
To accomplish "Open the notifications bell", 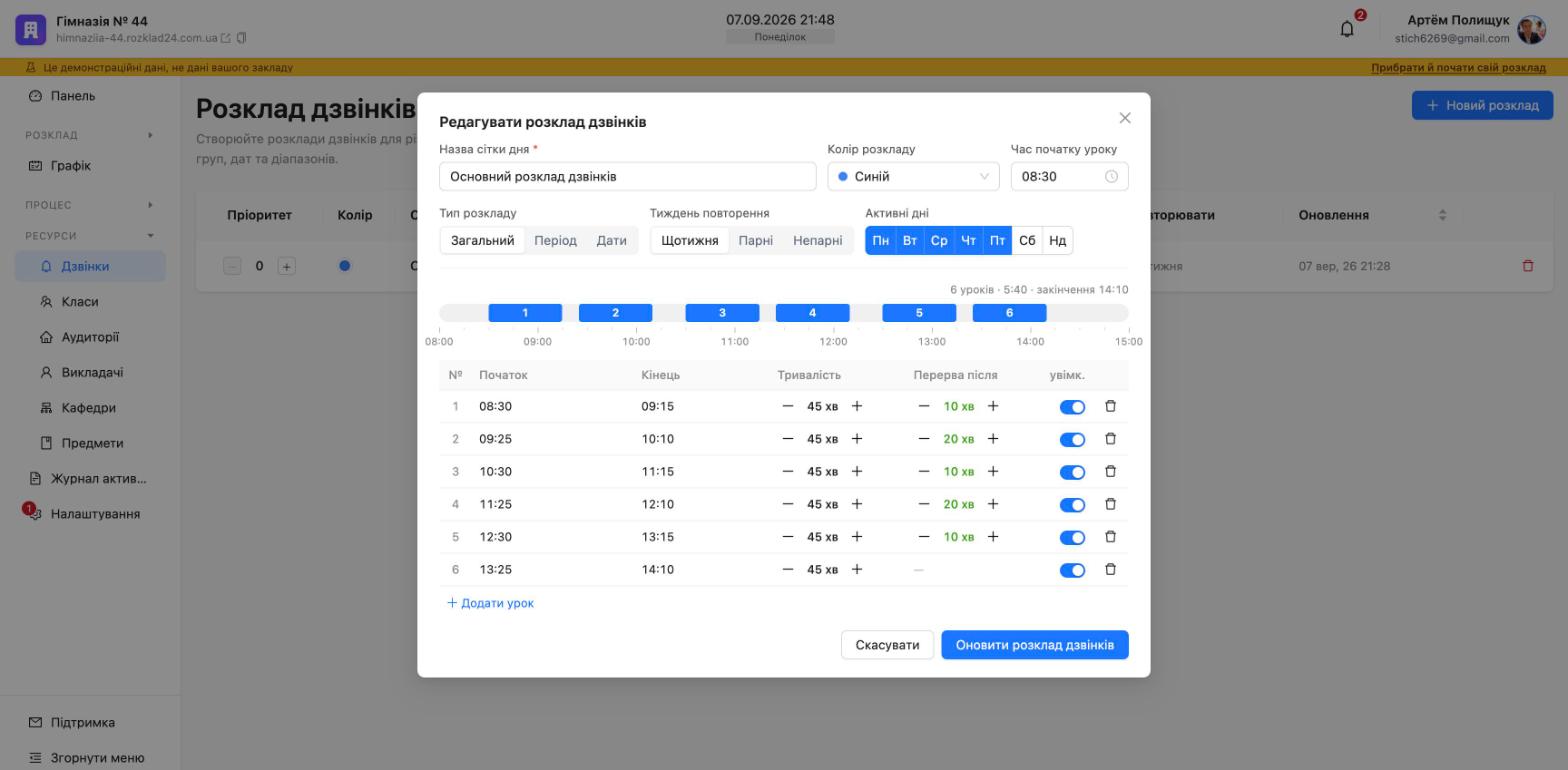I will coord(1347,29).
